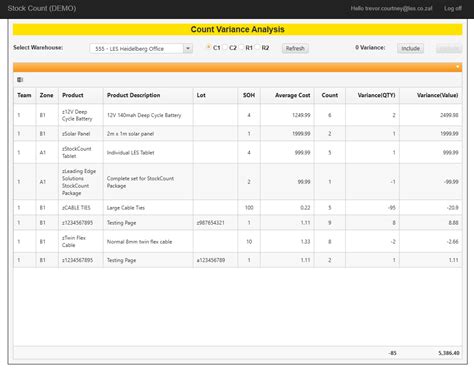Open the Hello trevor.courtney user link

click(x=391, y=8)
